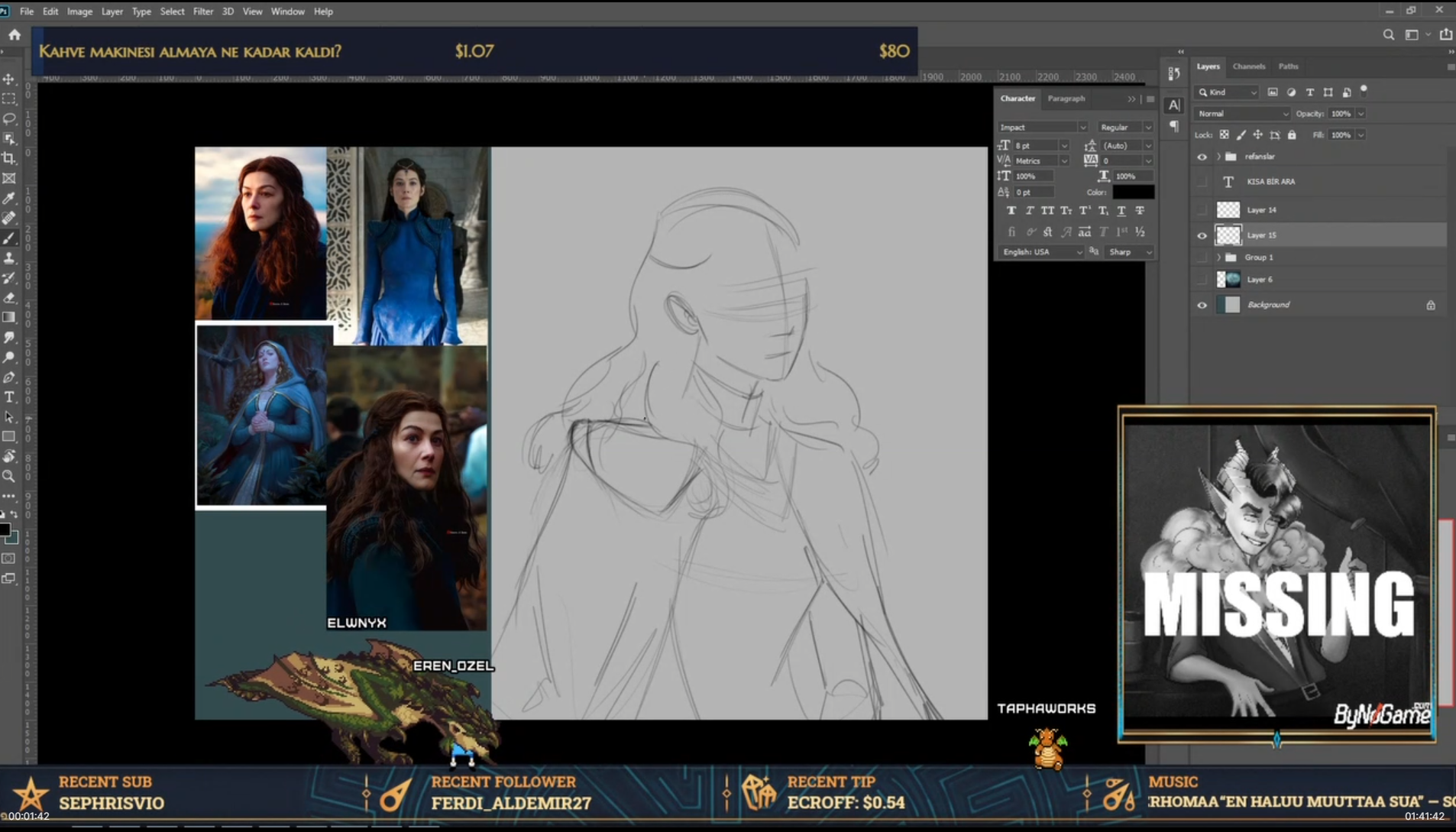Open the File menu
The image size is (1456, 832).
(26, 11)
